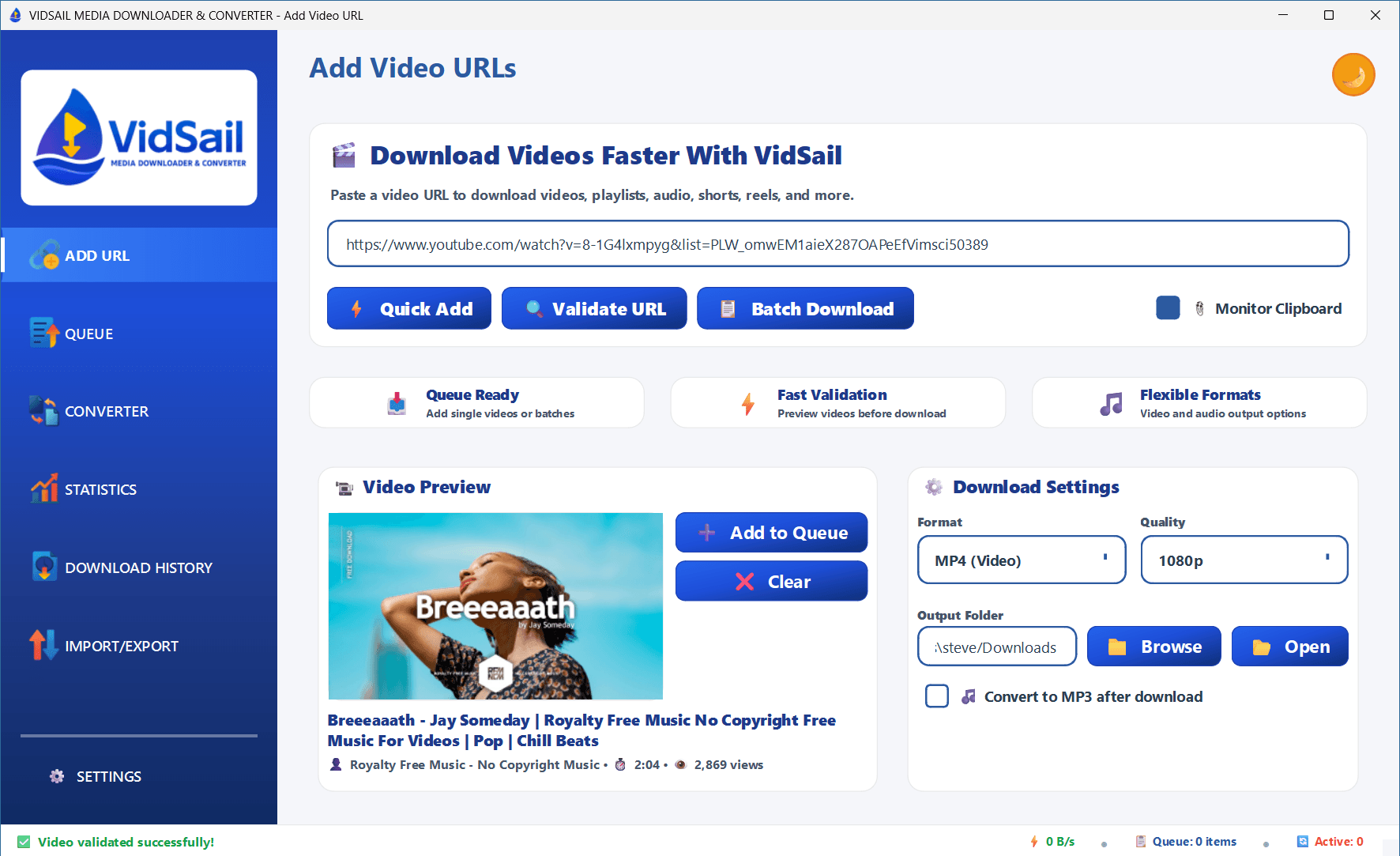Click the Queue clipboard icon in the status bar
This screenshot has height=856, width=1400.
[x=1141, y=842]
